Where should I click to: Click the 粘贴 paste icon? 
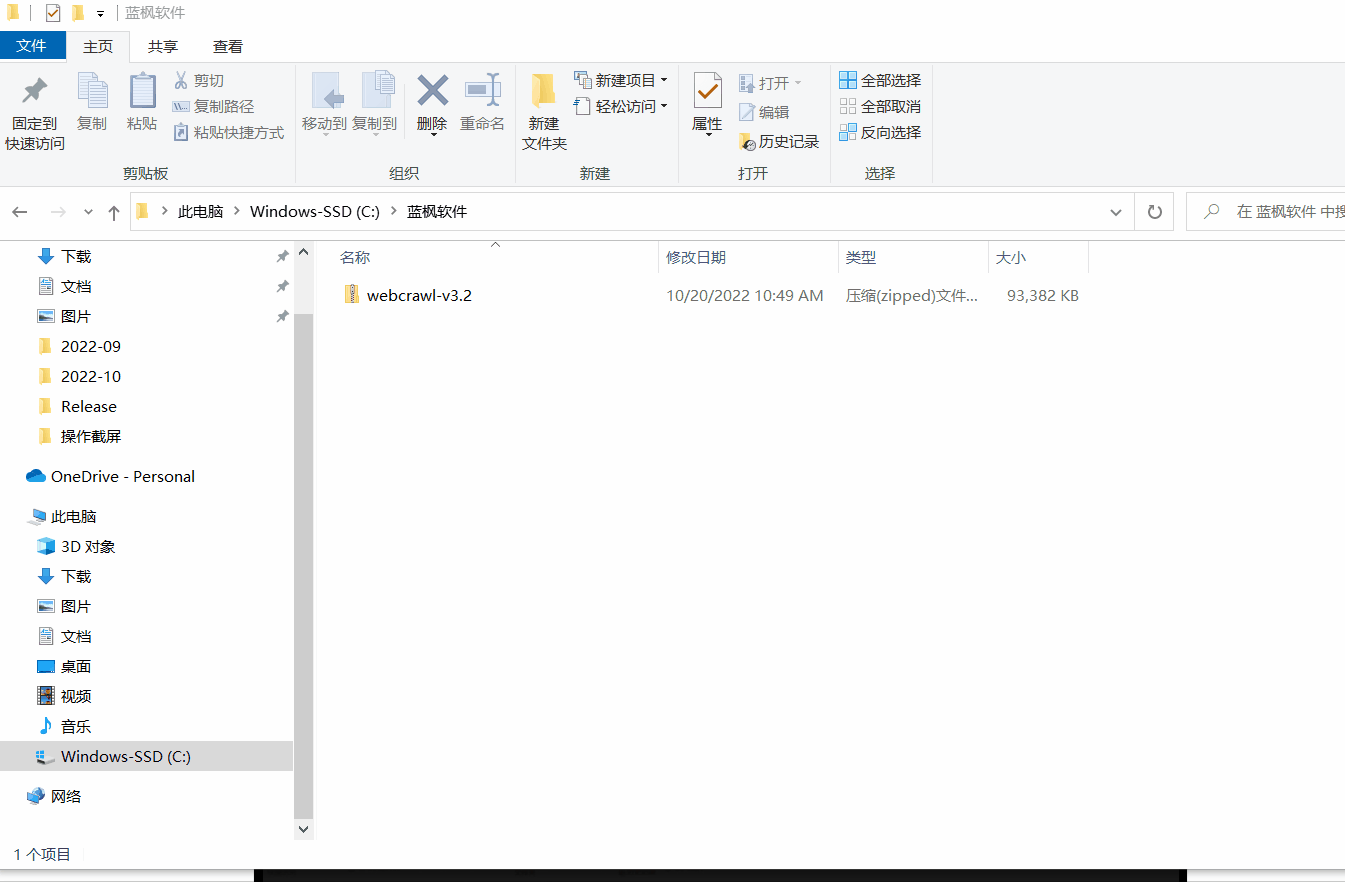click(142, 92)
